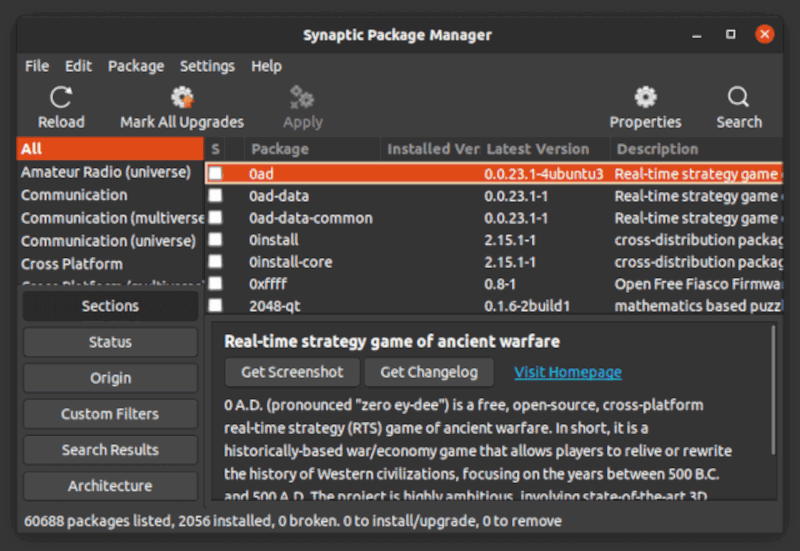Click the Search magnifier icon
800x551 pixels.
coord(738,98)
